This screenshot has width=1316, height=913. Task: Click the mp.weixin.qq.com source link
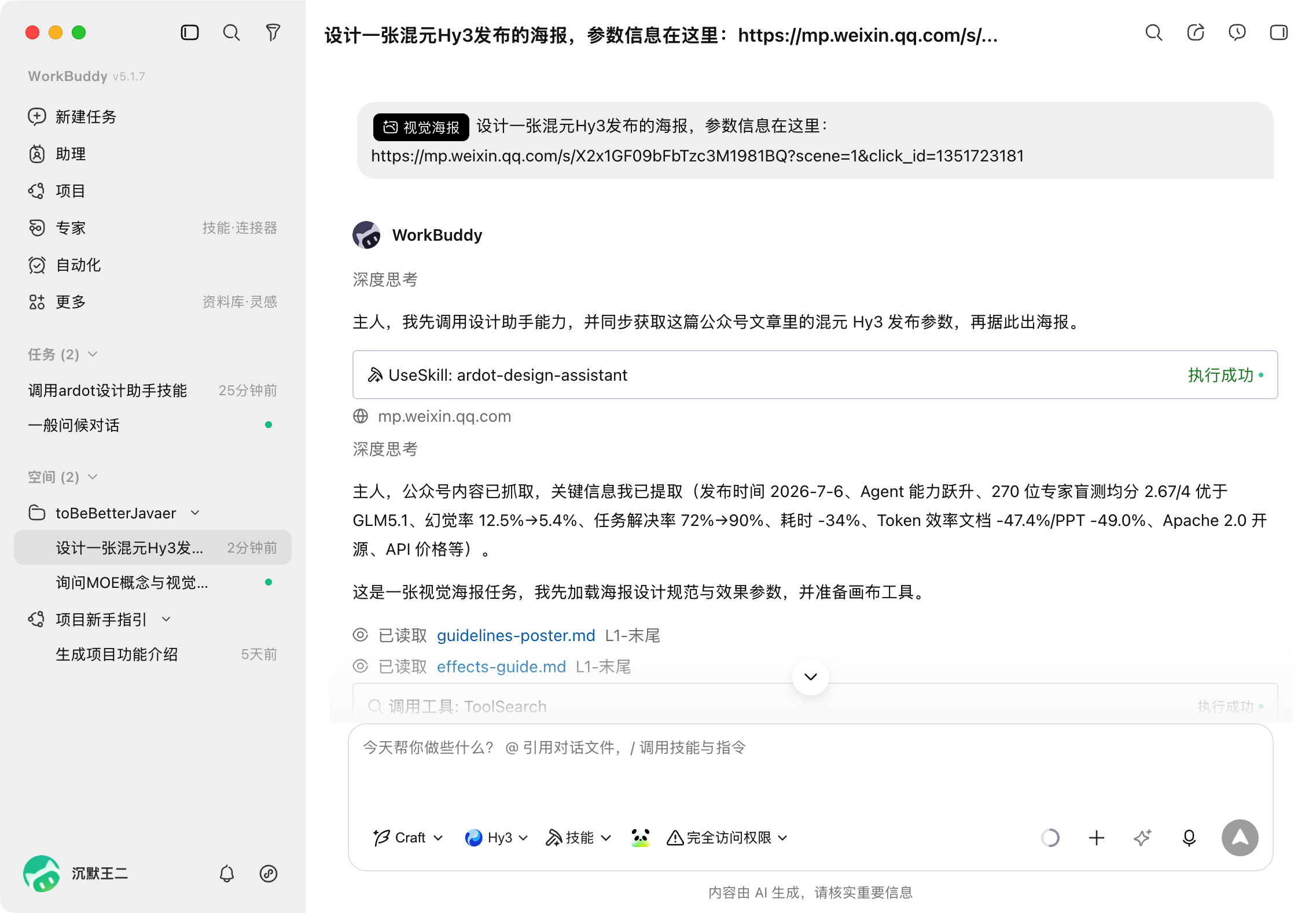(444, 417)
